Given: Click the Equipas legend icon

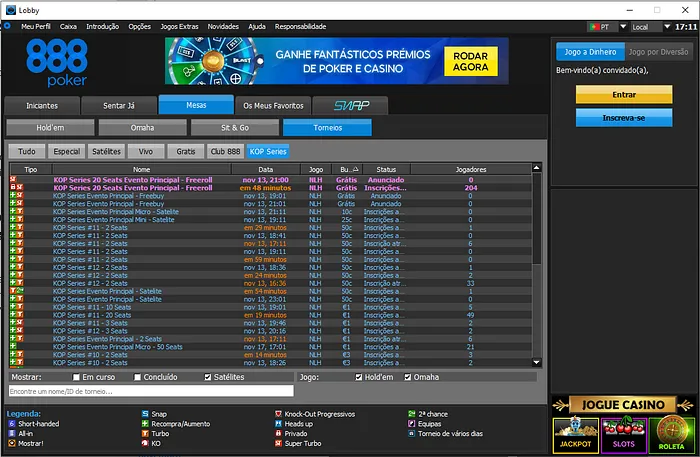Looking at the screenshot, I should pos(412,424).
